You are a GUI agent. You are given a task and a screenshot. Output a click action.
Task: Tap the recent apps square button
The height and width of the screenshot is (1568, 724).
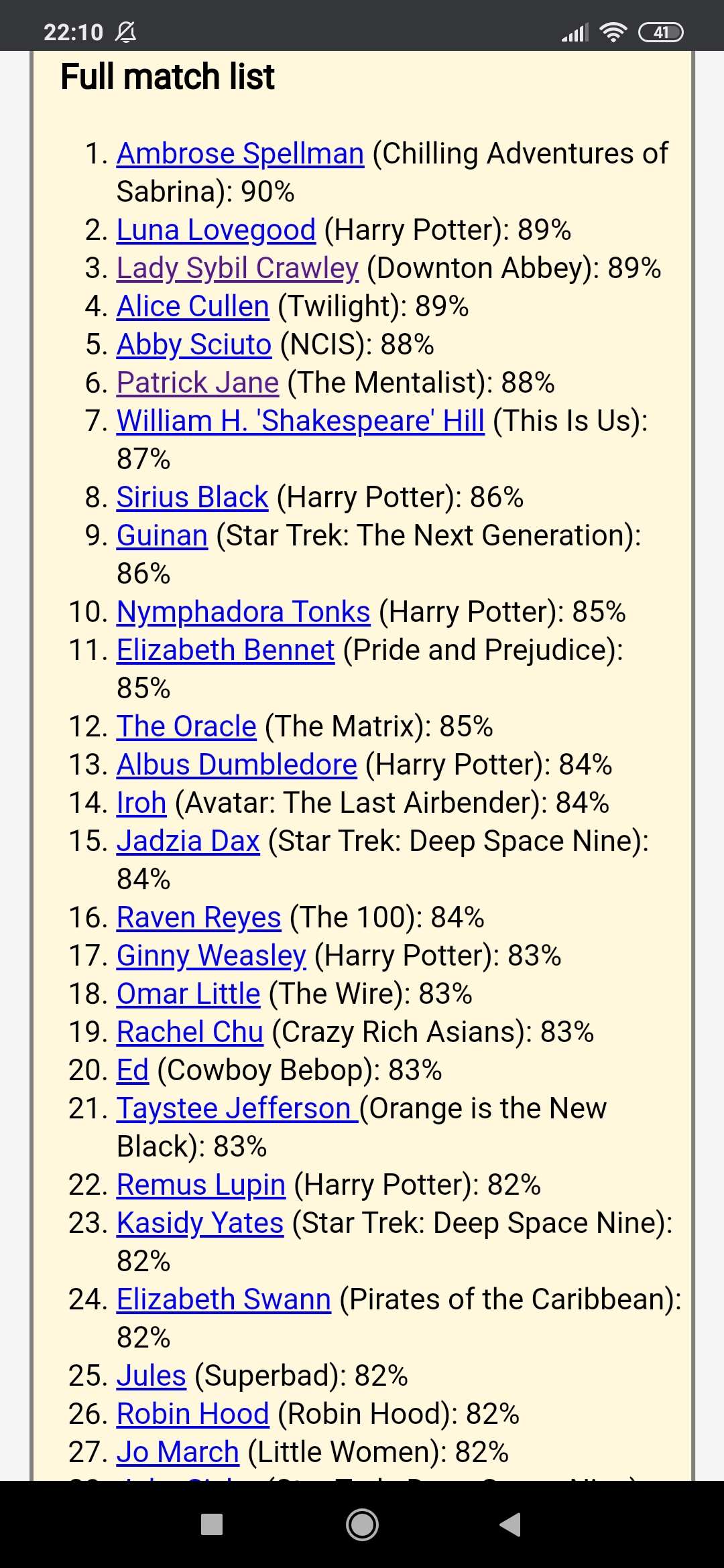212,1524
